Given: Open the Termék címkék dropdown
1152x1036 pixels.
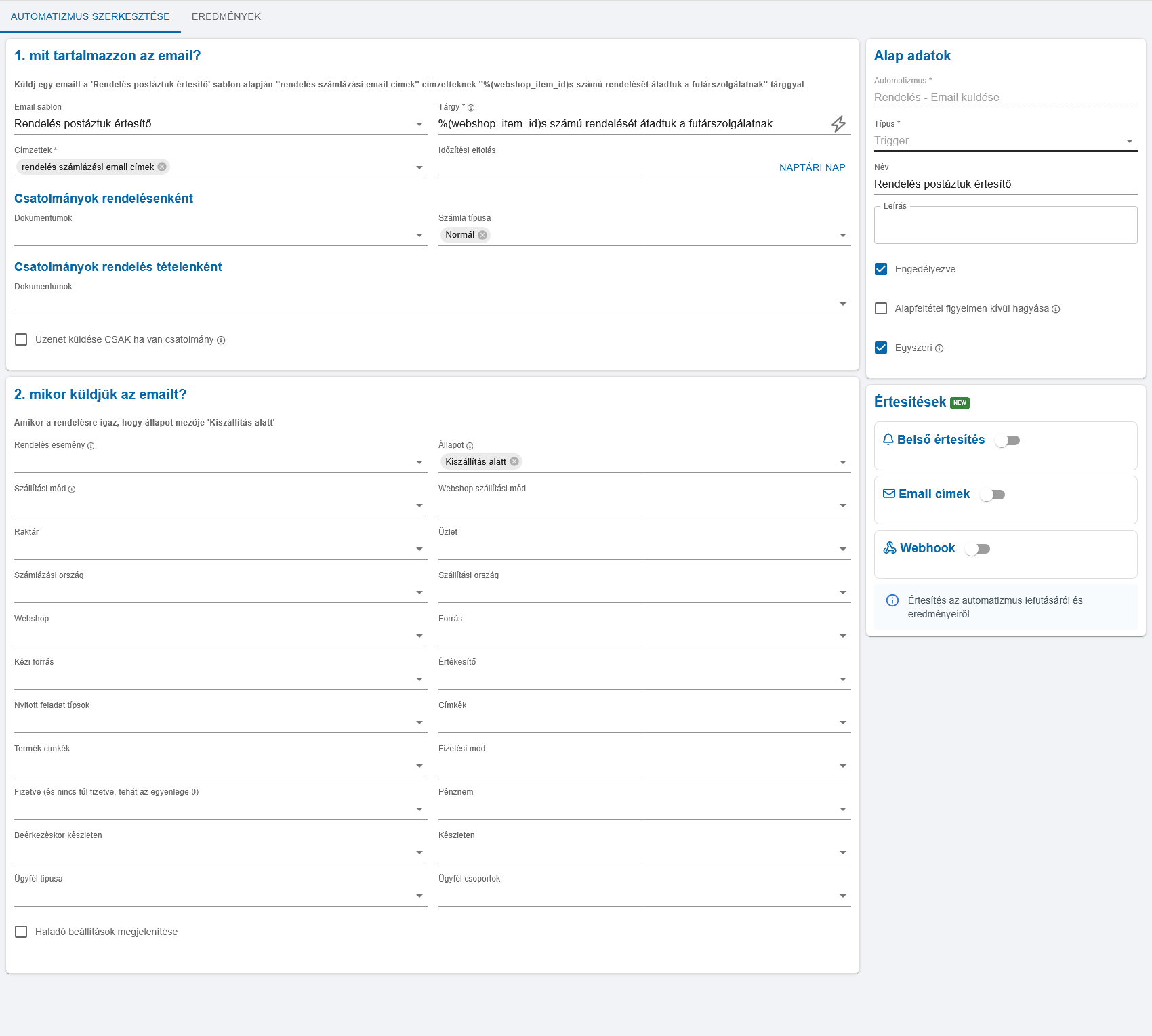Looking at the screenshot, I should (x=220, y=766).
